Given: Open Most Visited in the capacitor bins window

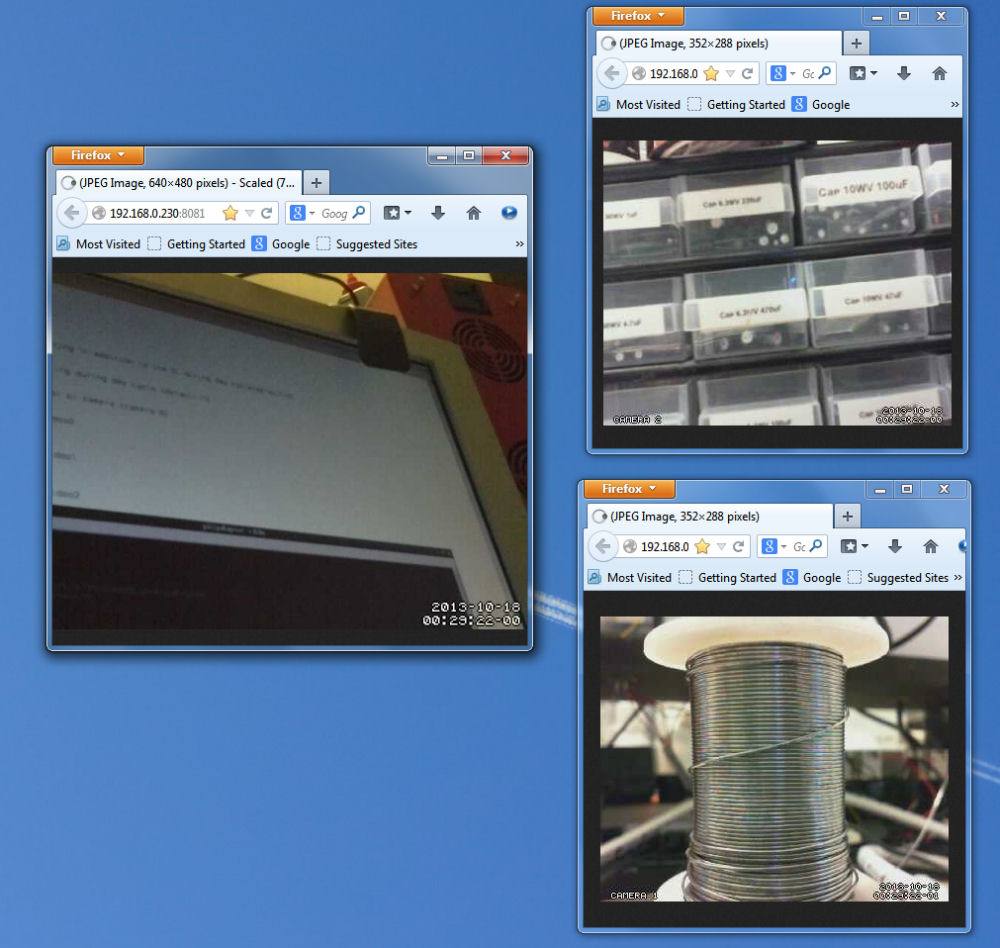Looking at the screenshot, I should (x=638, y=104).
